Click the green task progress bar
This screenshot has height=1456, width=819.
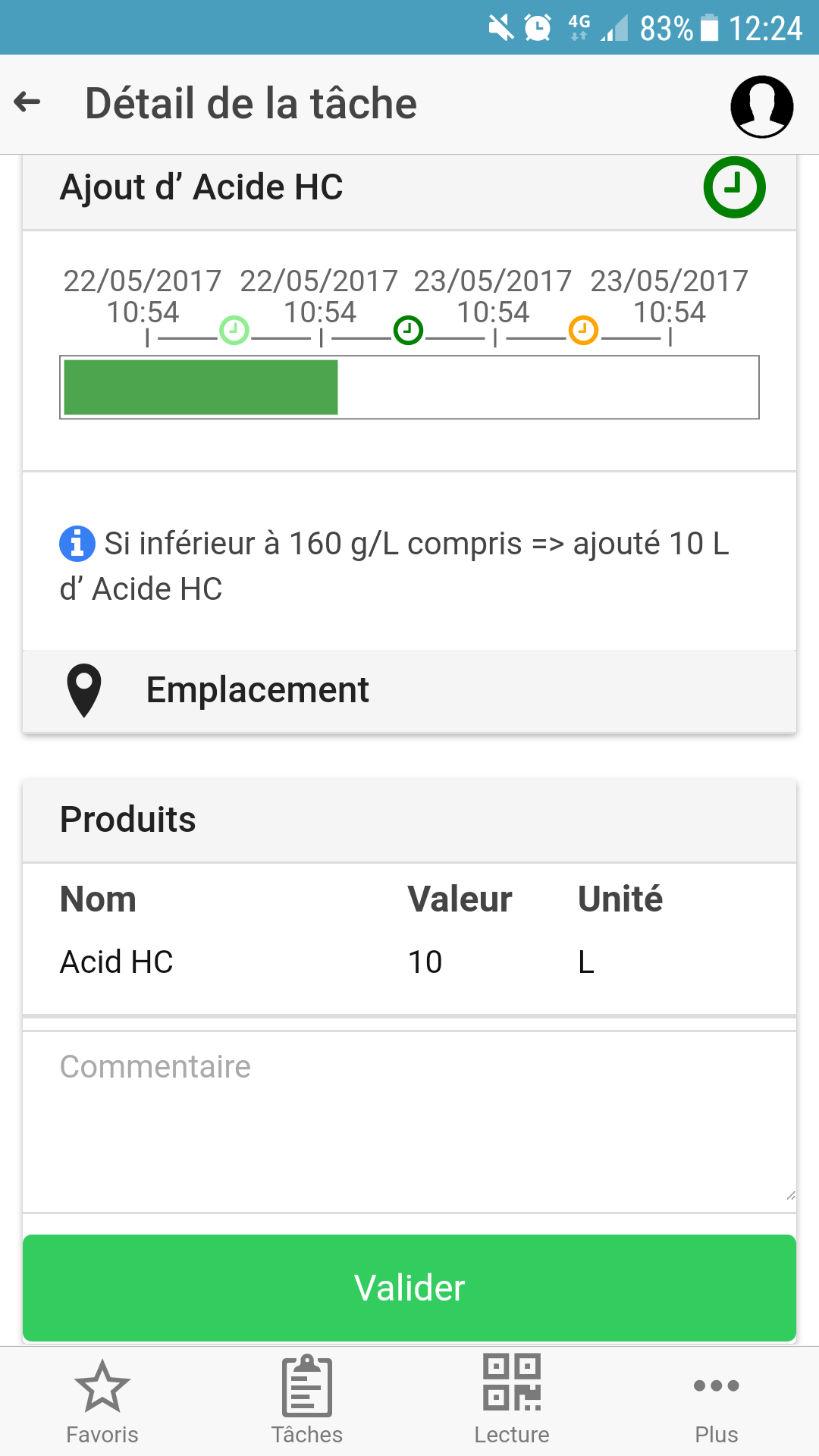[x=201, y=388]
